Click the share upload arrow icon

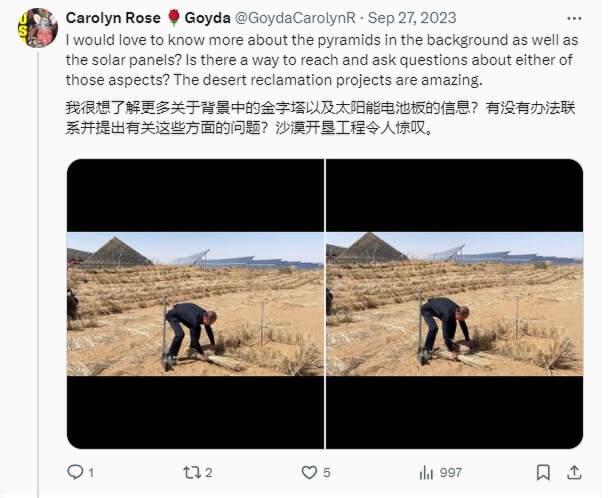tap(574, 472)
